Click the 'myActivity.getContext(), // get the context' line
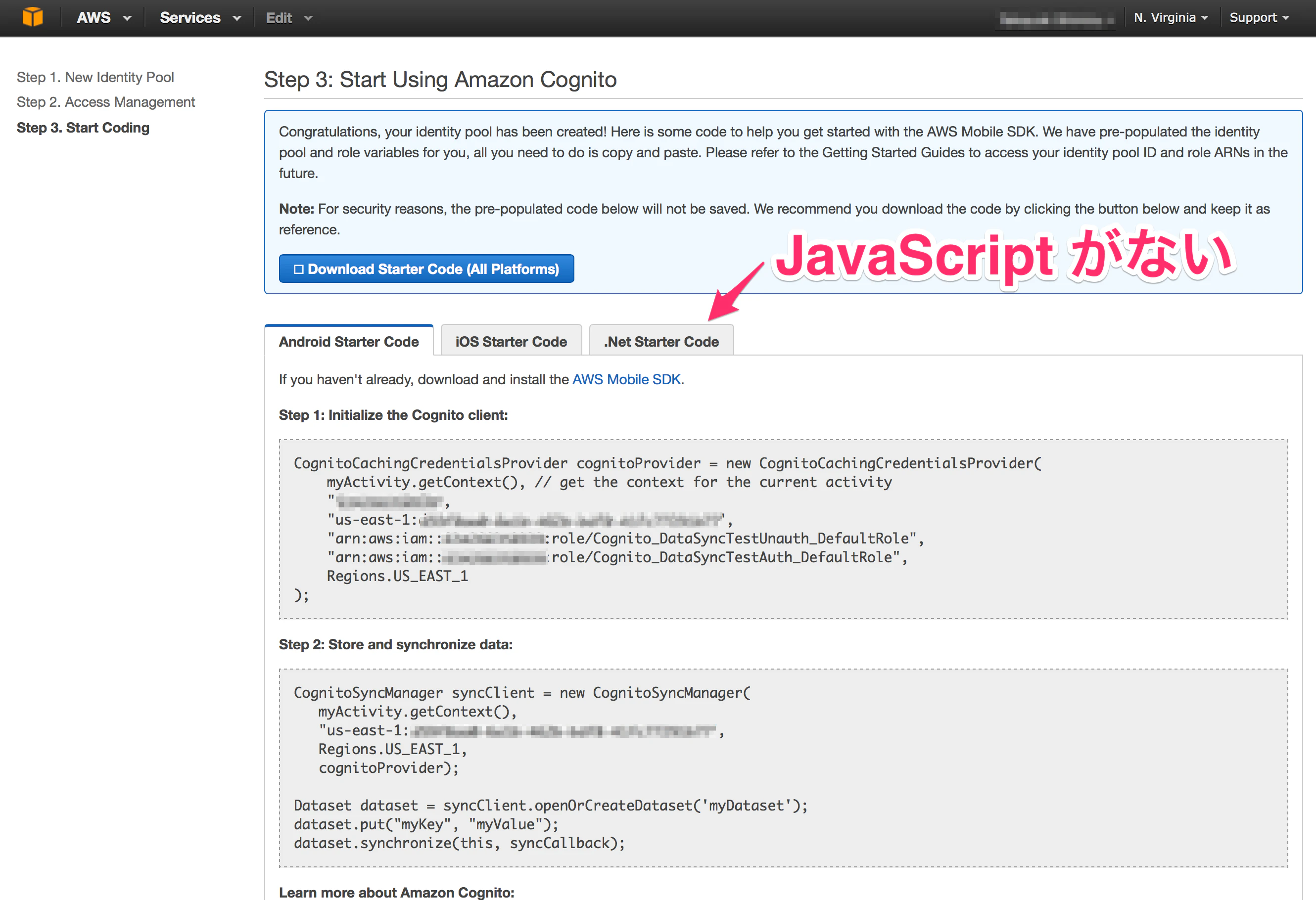The image size is (1316, 900). (x=610, y=482)
